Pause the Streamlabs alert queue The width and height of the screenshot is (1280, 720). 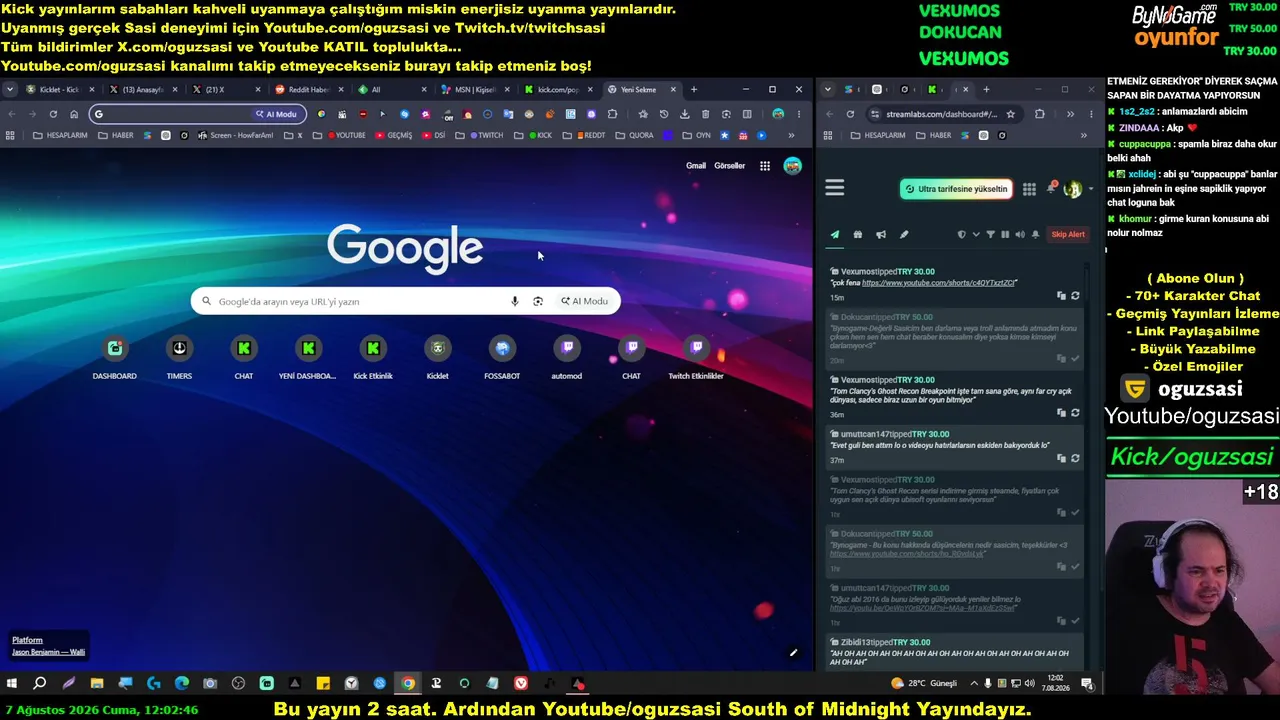[1005, 235]
